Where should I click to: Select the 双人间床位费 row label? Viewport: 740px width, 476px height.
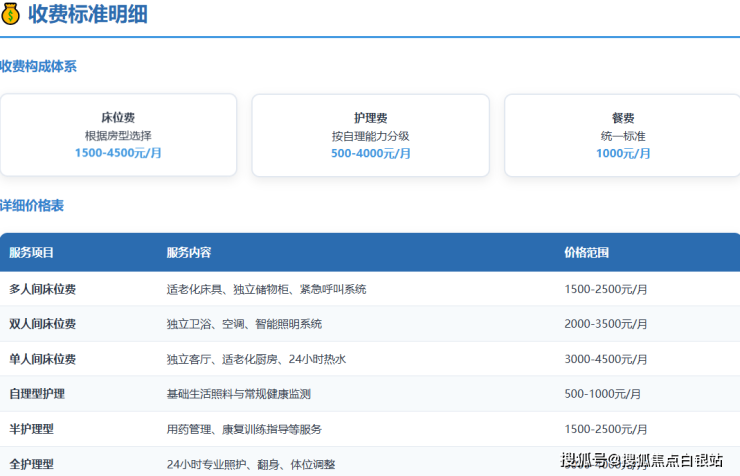click(x=43, y=324)
